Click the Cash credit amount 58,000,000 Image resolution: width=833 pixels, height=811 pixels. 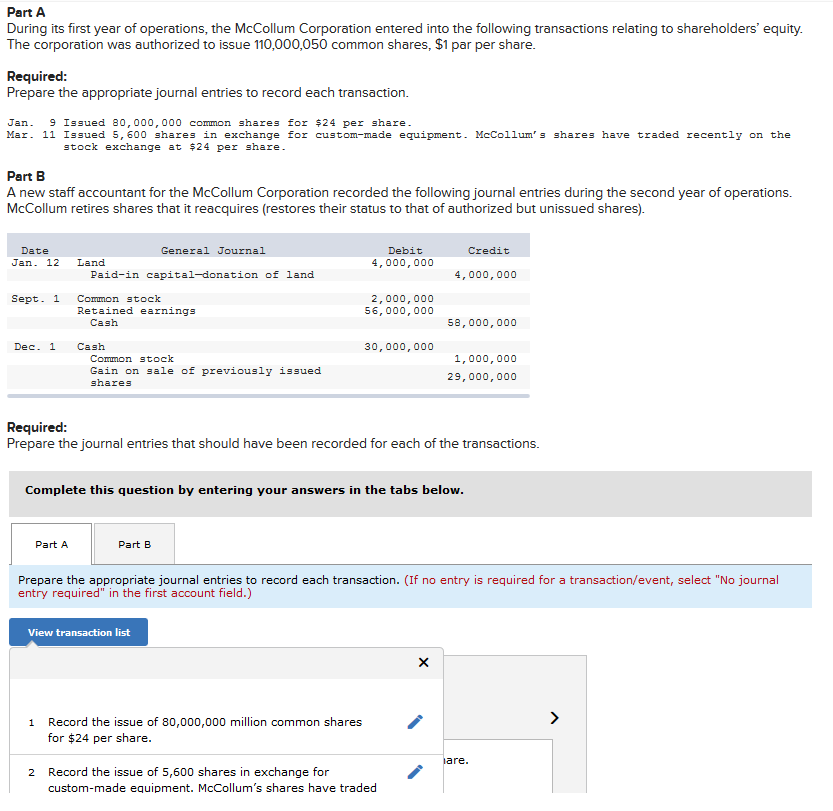coord(482,322)
